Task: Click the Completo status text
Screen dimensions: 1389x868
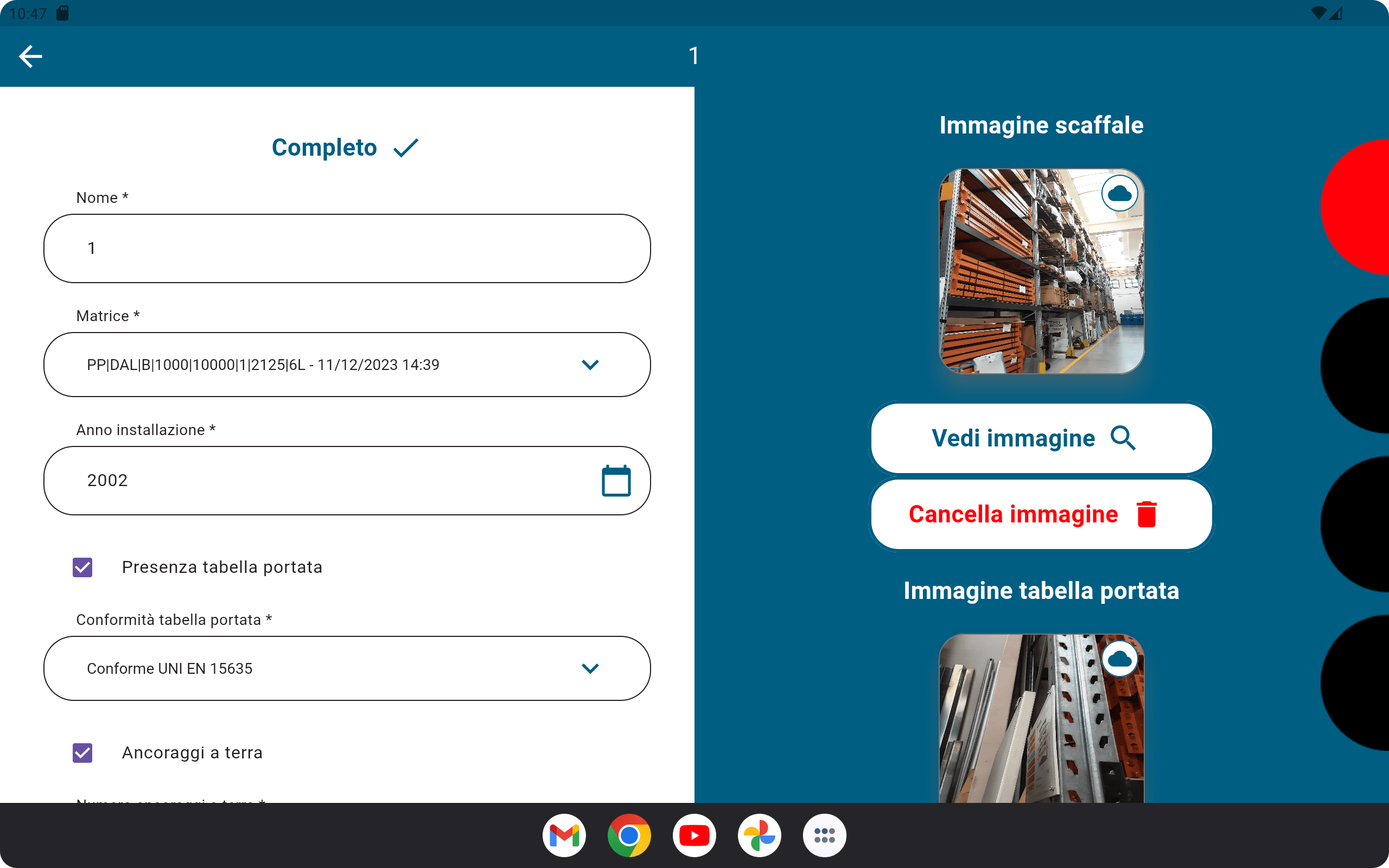Action: (324, 148)
